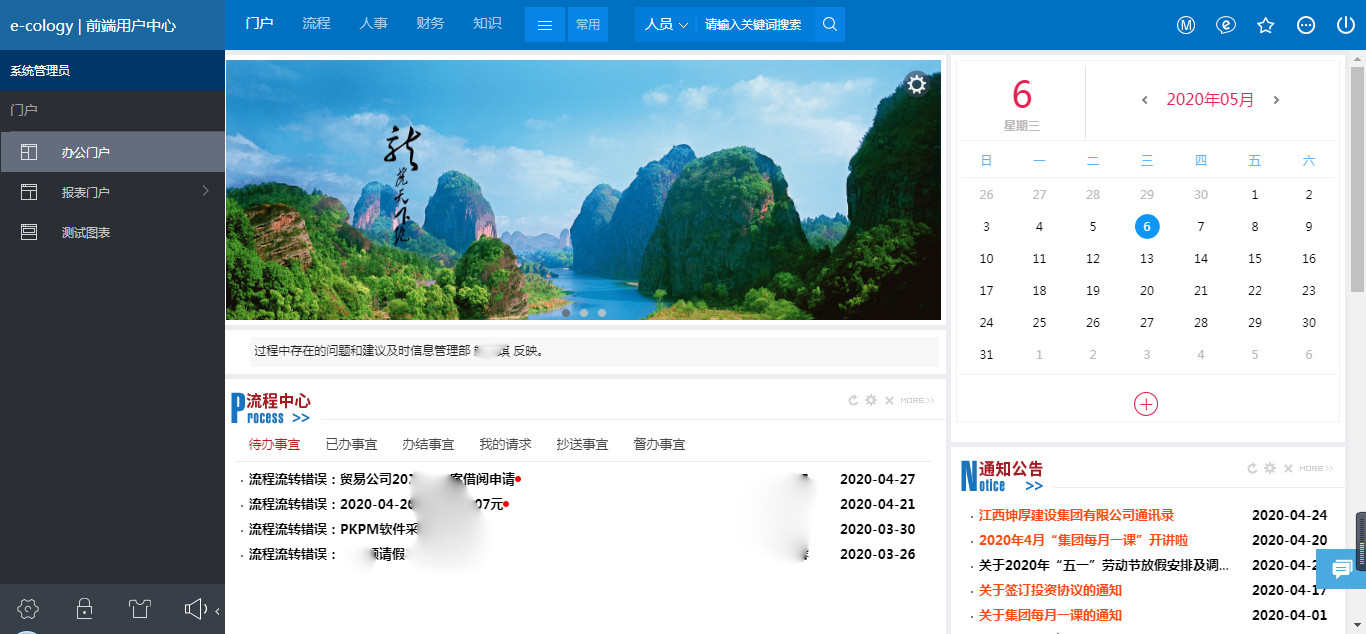Collapse the left sidebar with the arrow
The height and width of the screenshot is (634, 1366).
217,610
